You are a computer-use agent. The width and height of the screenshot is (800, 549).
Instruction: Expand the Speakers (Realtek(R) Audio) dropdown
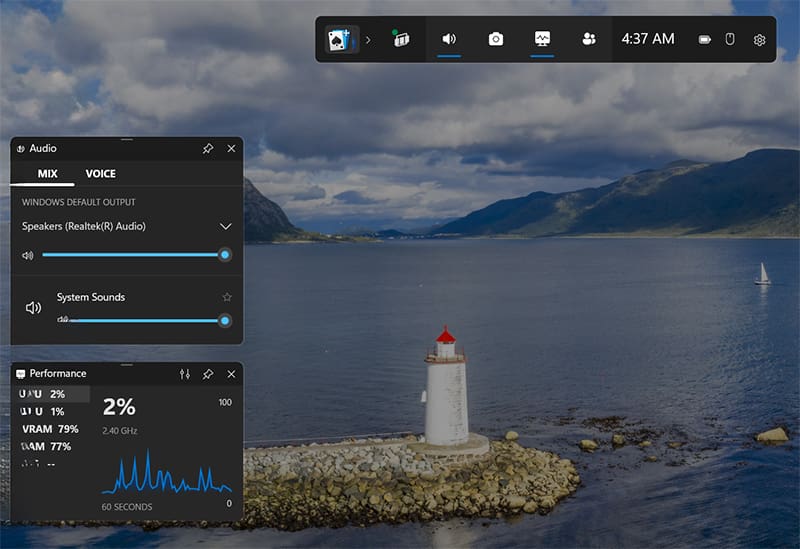point(225,227)
